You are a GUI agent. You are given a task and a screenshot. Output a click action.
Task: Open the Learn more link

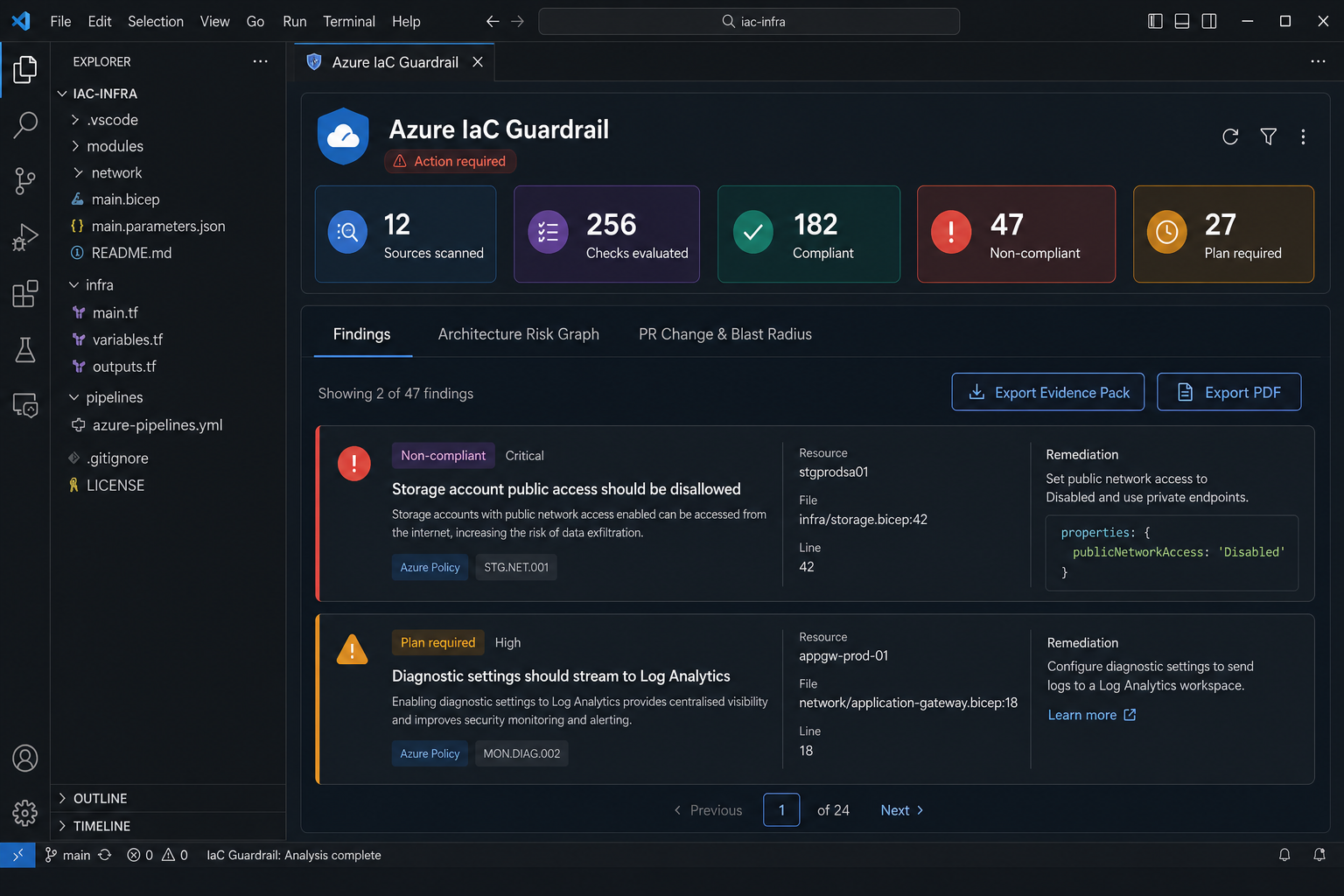point(1092,715)
